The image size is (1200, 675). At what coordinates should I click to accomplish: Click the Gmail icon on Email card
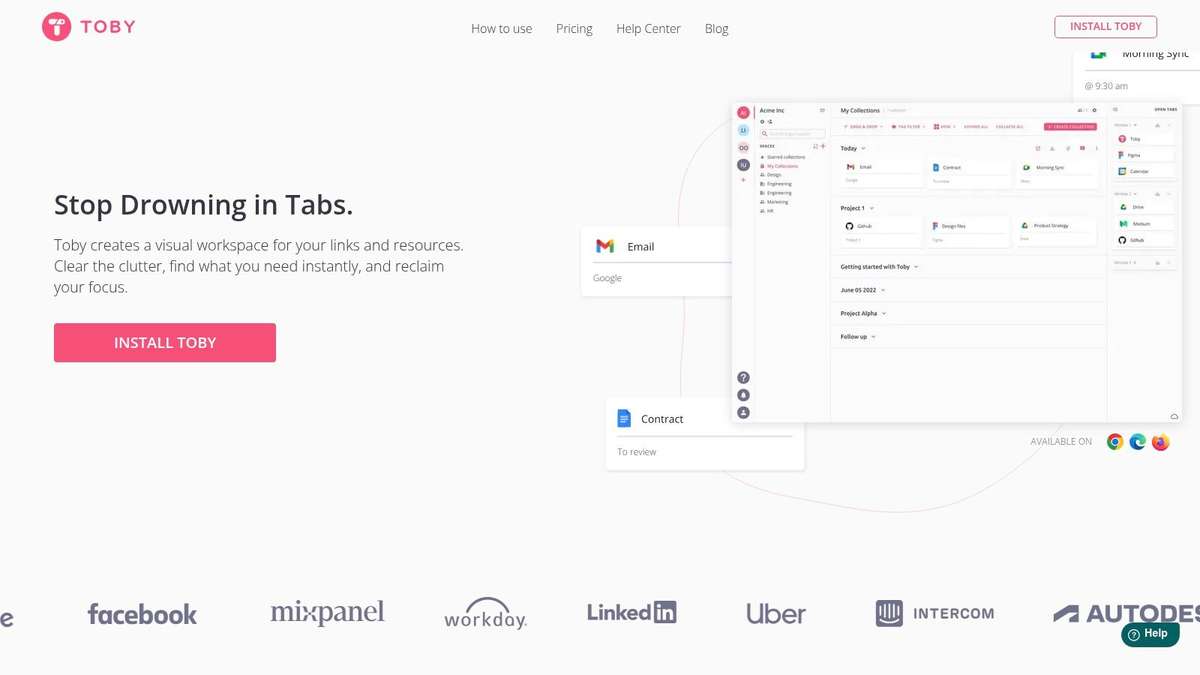pyautogui.click(x=605, y=246)
